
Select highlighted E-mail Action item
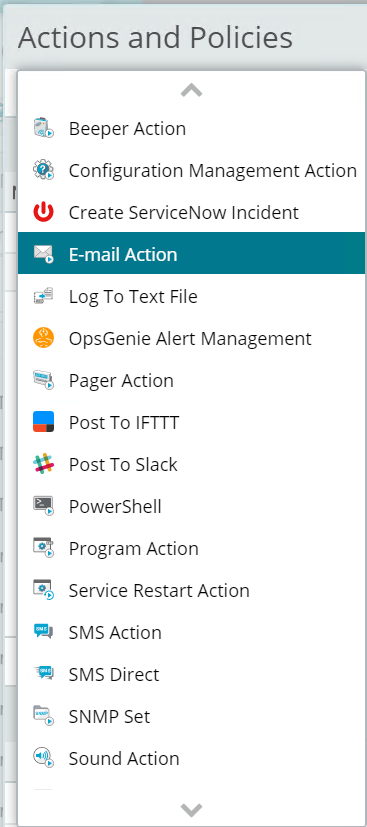191,253
